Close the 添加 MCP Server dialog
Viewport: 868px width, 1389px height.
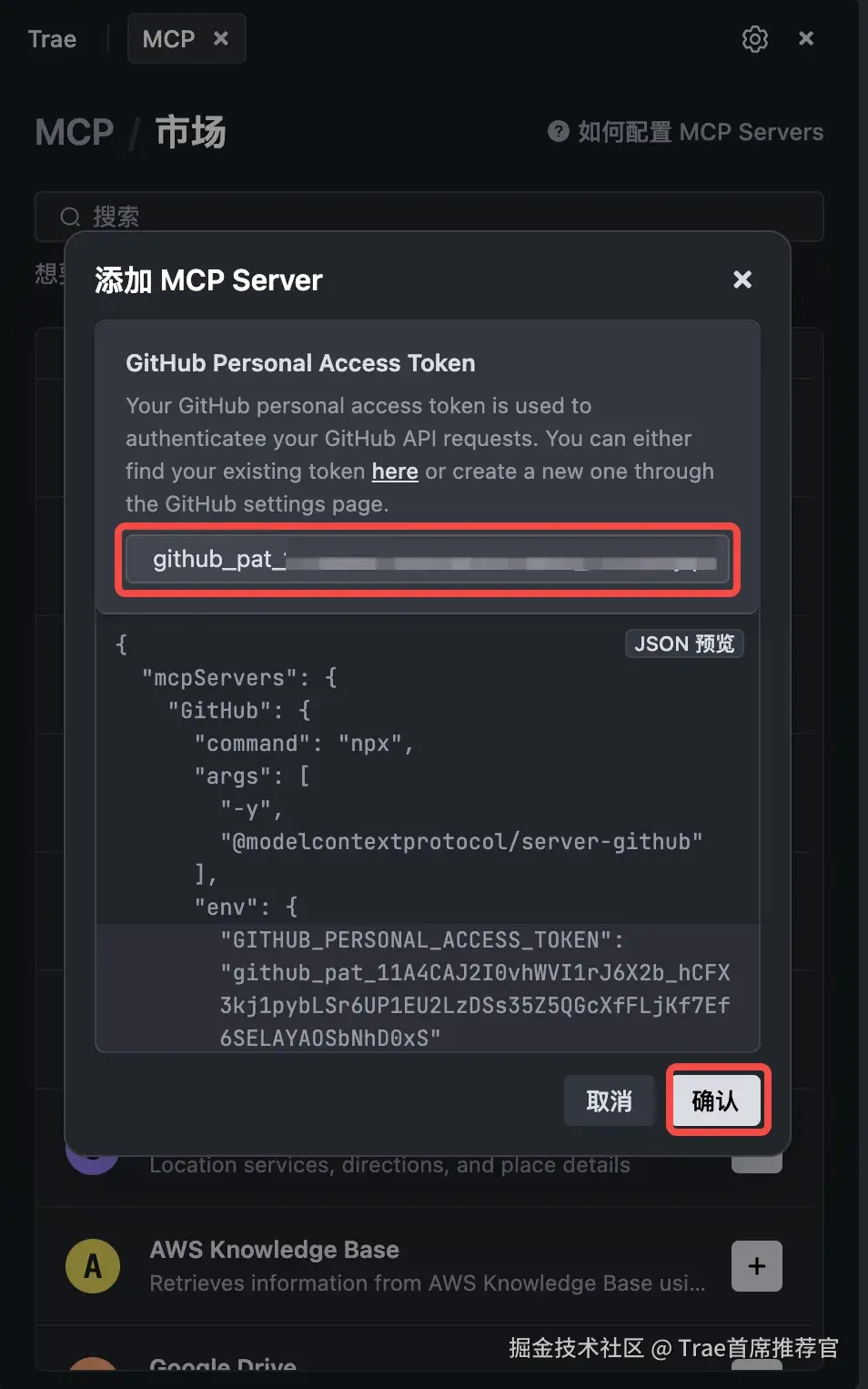click(742, 279)
